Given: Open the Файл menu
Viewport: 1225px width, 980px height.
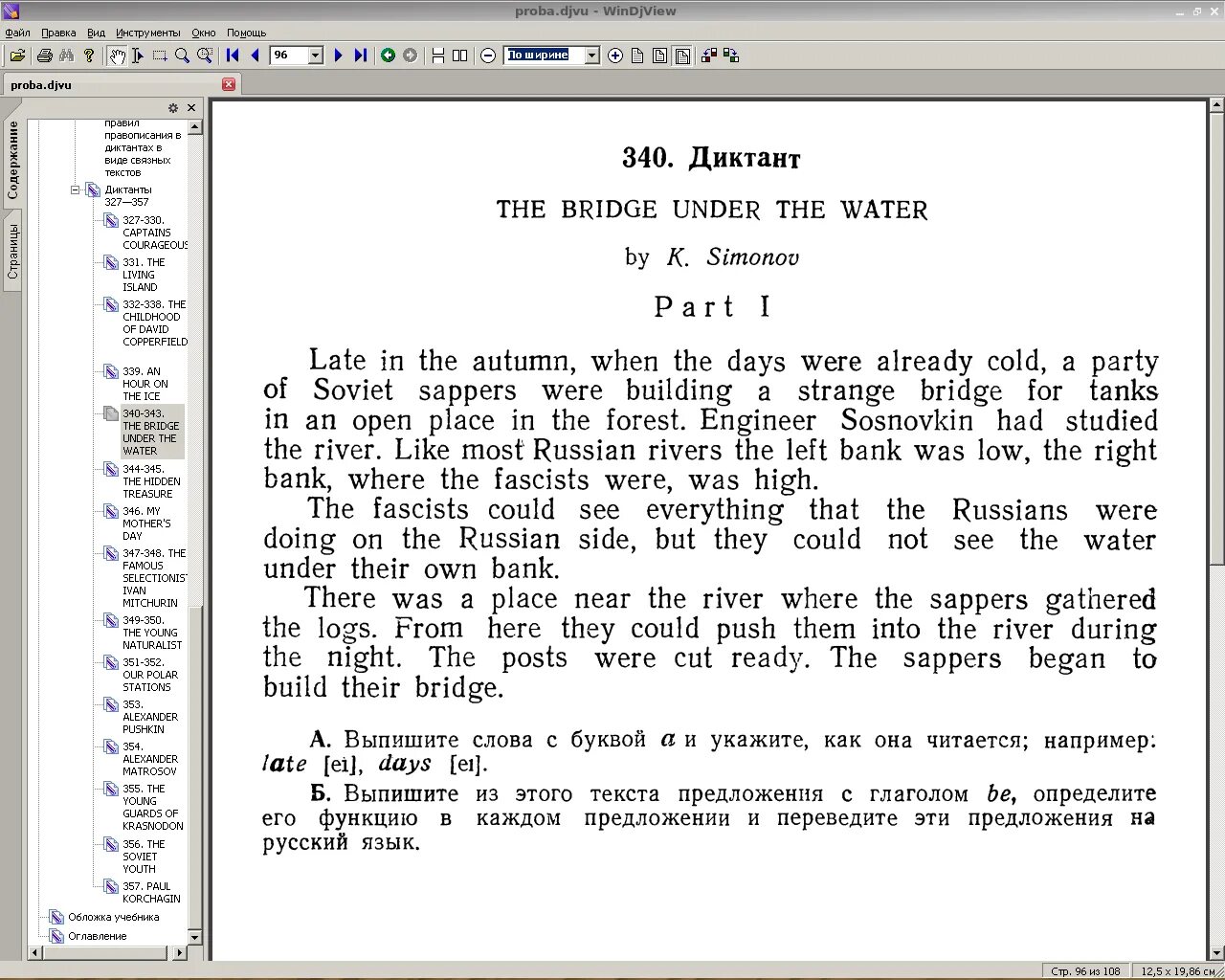Looking at the screenshot, I should [x=17, y=33].
